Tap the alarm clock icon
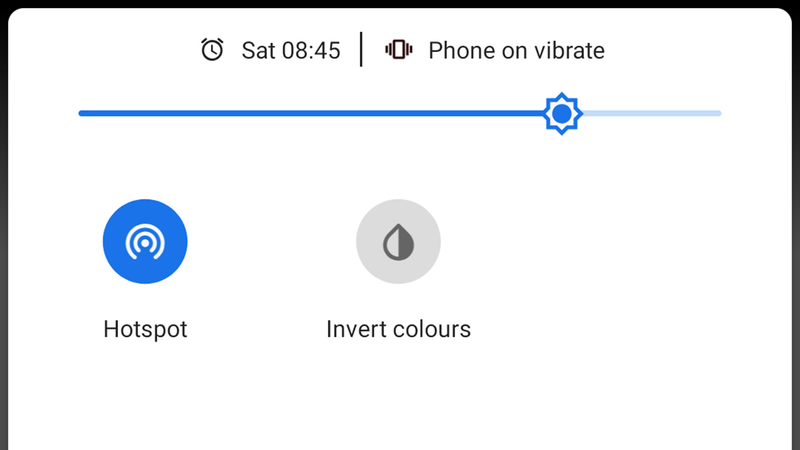 point(212,49)
